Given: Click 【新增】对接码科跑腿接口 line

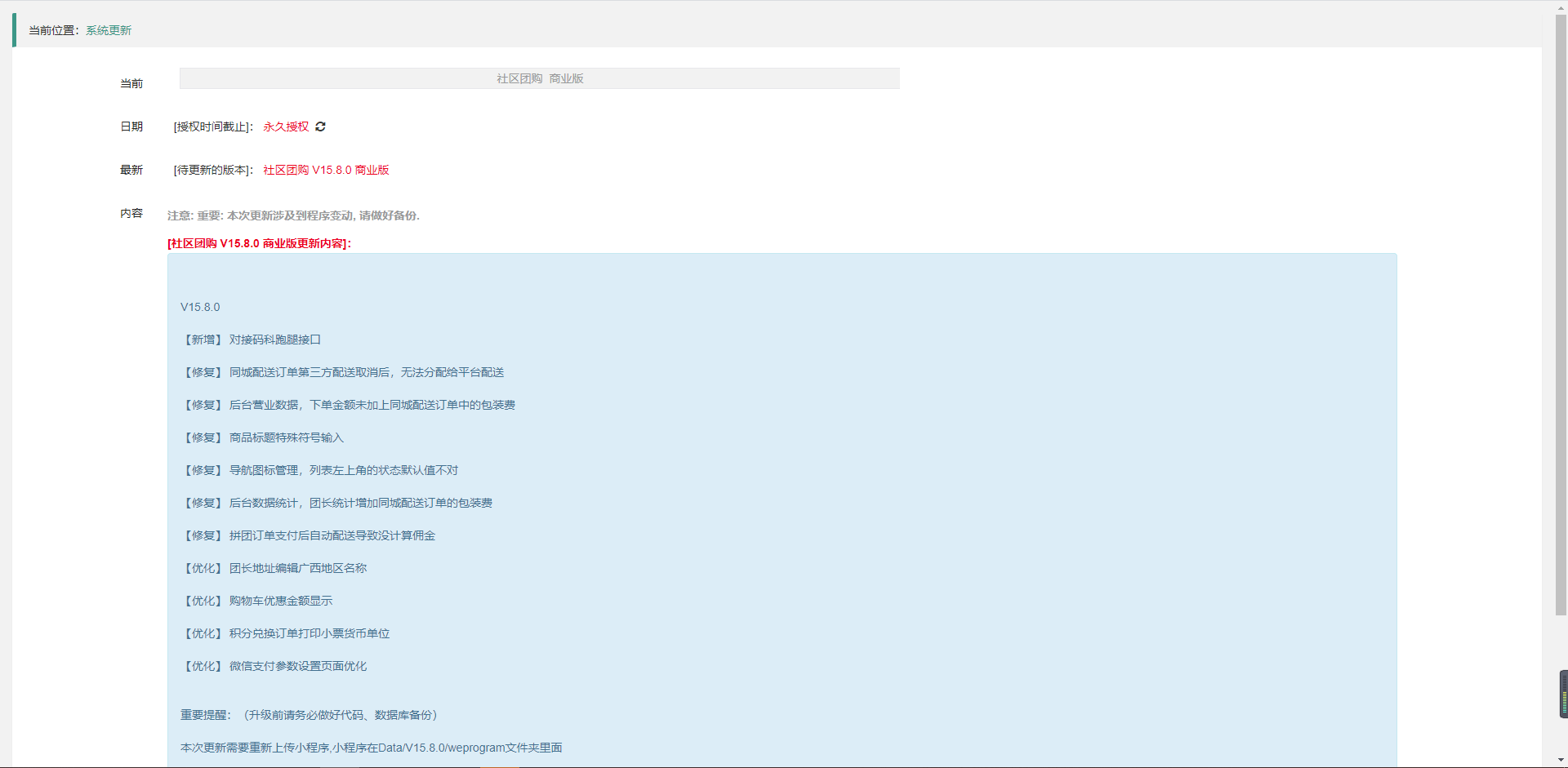Looking at the screenshot, I should pos(251,340).
